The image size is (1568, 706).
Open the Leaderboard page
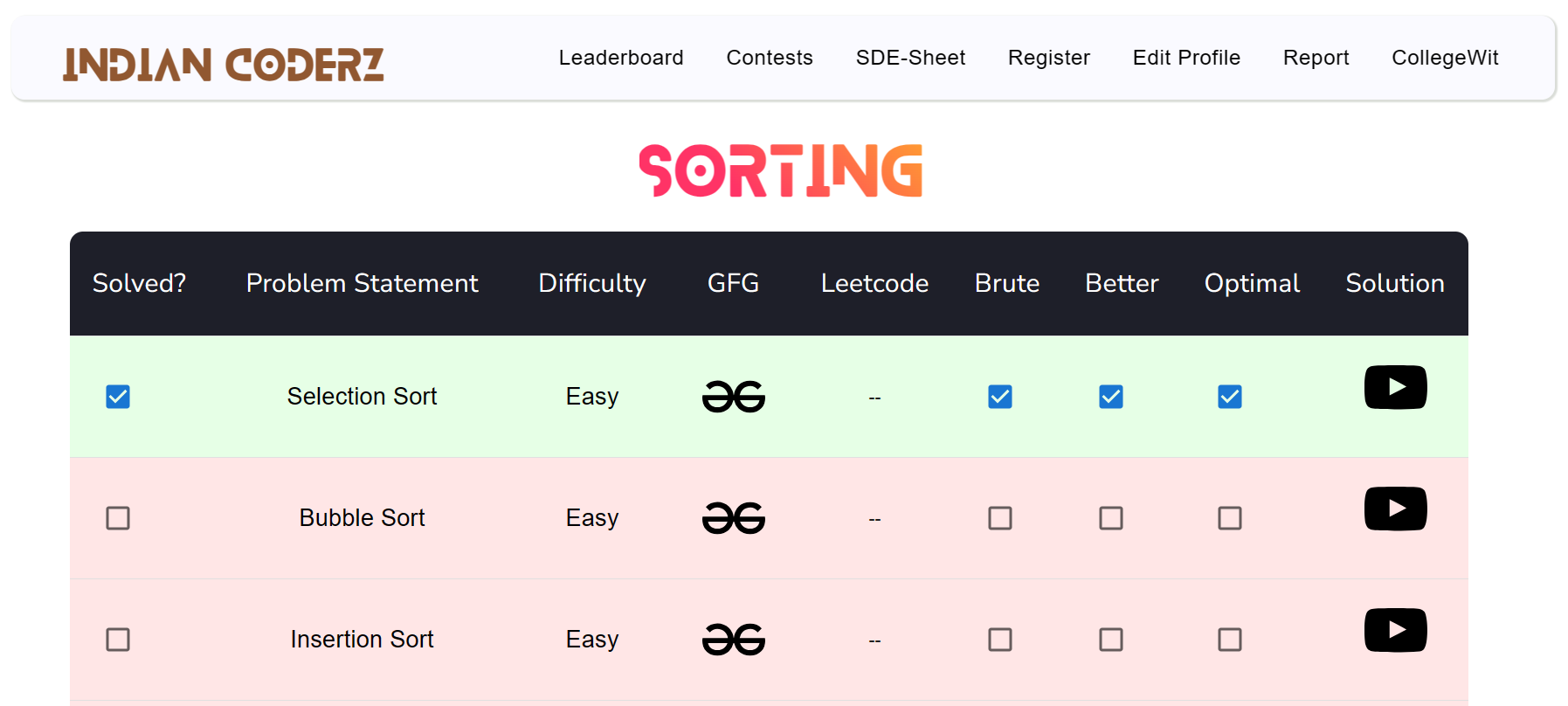tap(621, 58)
